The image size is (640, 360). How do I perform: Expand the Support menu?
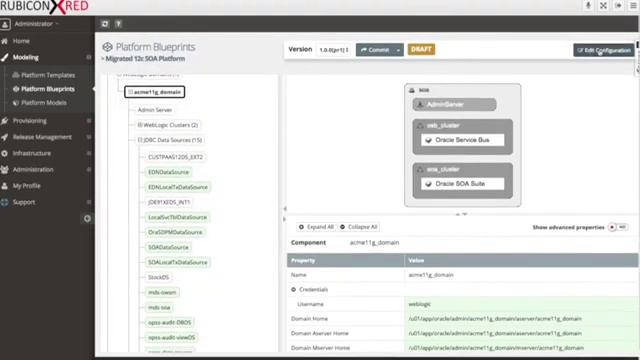(23, 202)
